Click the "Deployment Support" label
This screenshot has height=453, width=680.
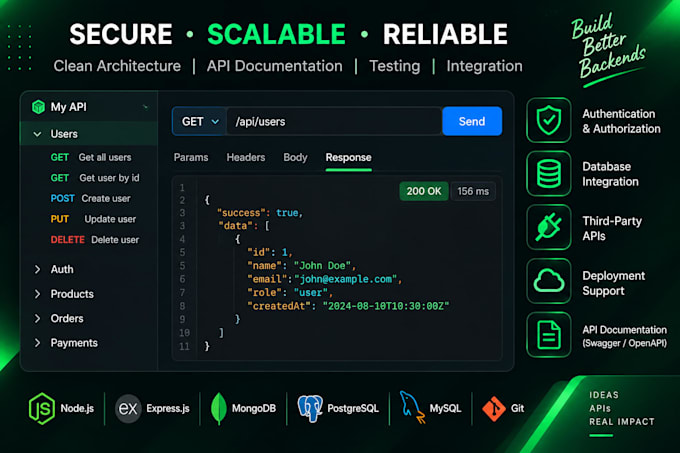point(614,283)
